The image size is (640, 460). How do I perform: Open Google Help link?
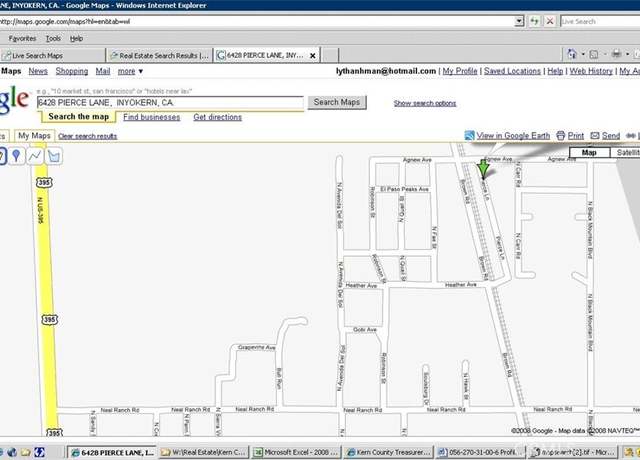555,71
